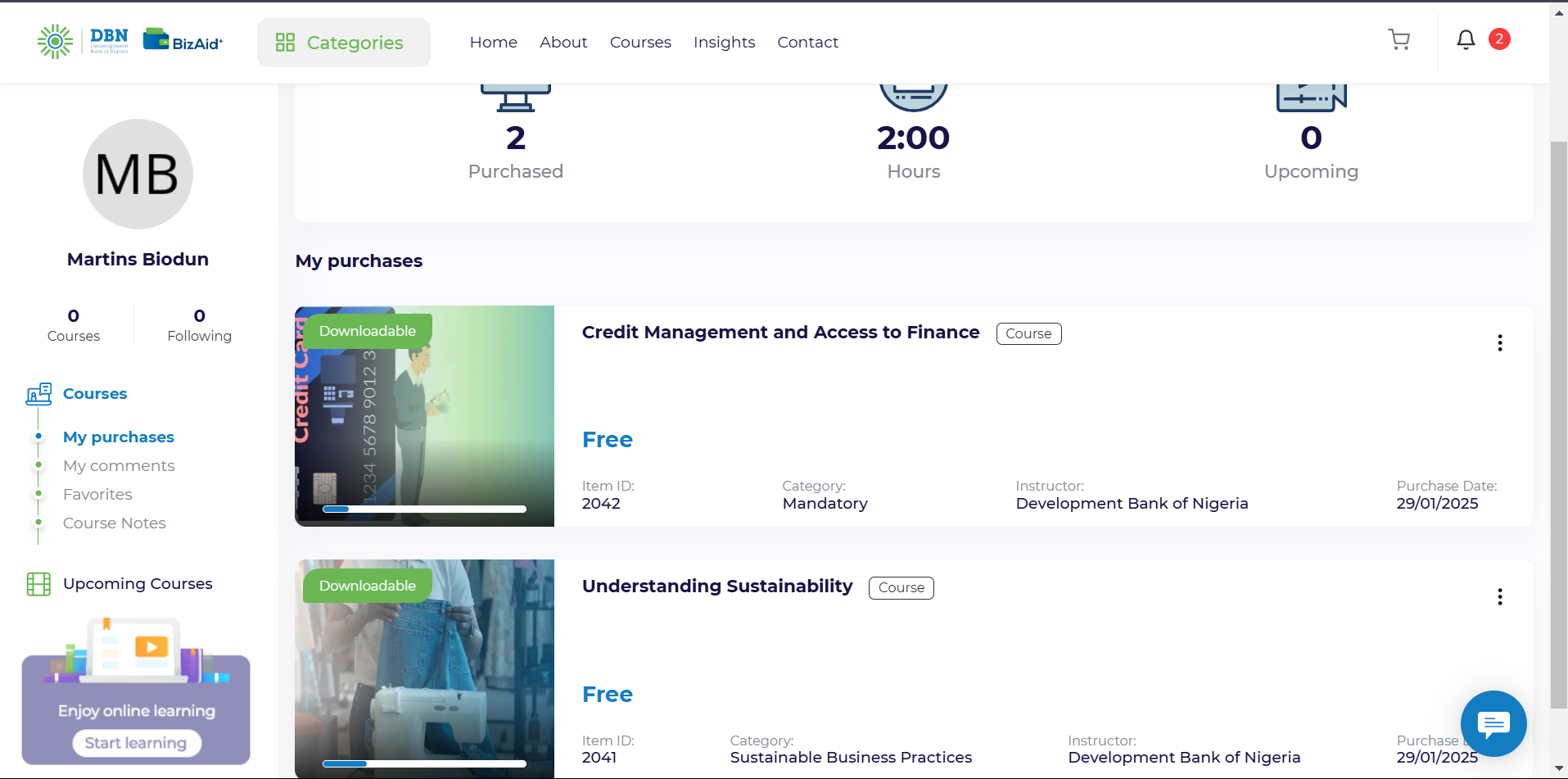1568x779 pixels.
Task: Go to the Home page
Action: tap(494, 42)
